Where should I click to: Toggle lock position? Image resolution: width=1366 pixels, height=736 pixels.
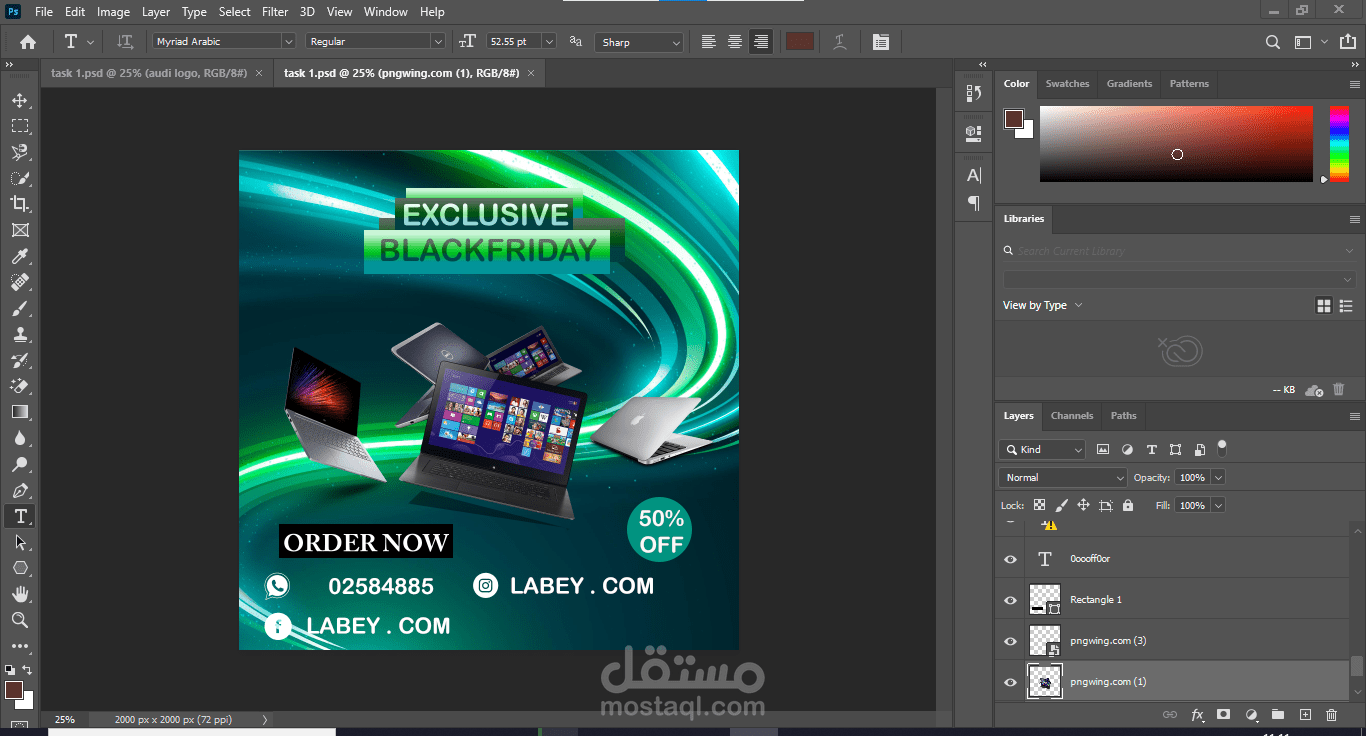[1083, 506]
